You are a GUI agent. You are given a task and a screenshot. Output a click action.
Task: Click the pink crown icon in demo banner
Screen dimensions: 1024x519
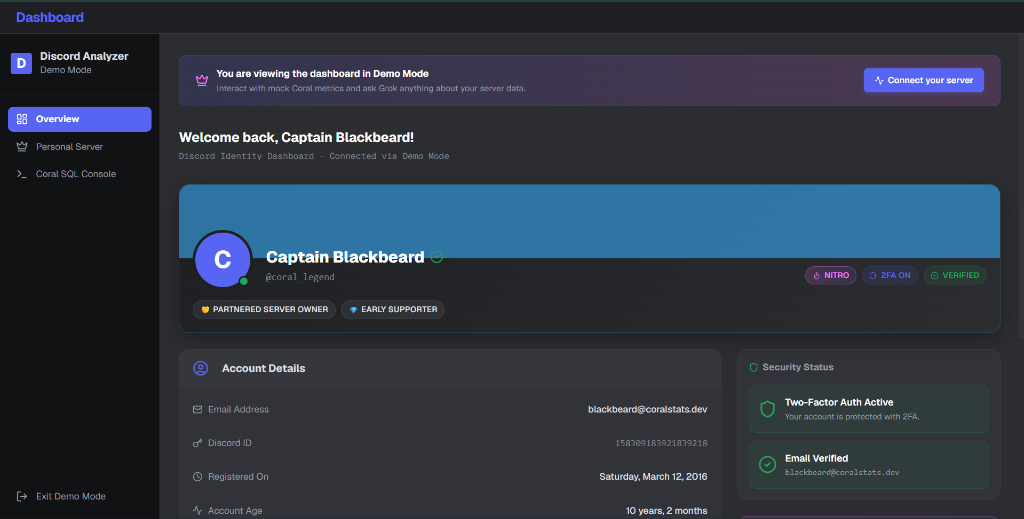(x=202, y=80)
